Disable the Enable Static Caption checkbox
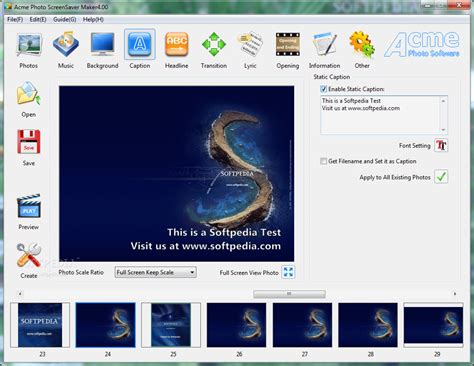 tap(323, 89)
